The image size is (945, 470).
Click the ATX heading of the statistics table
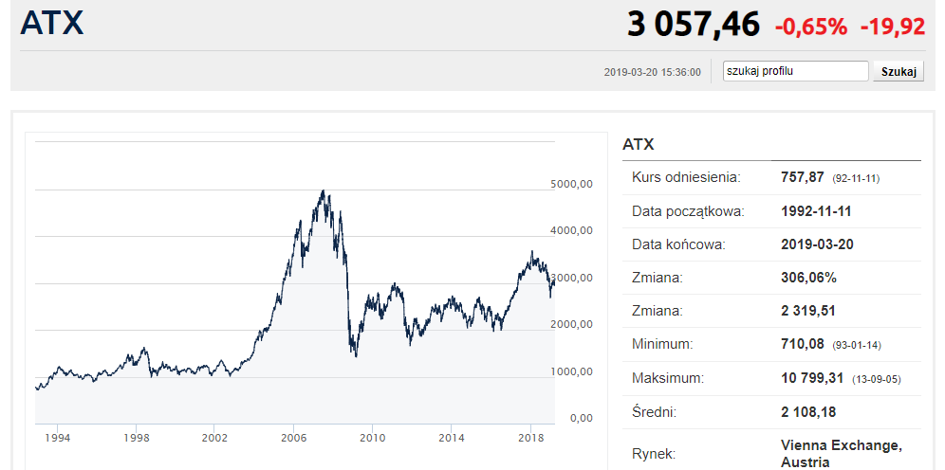(x=638, y=145)
